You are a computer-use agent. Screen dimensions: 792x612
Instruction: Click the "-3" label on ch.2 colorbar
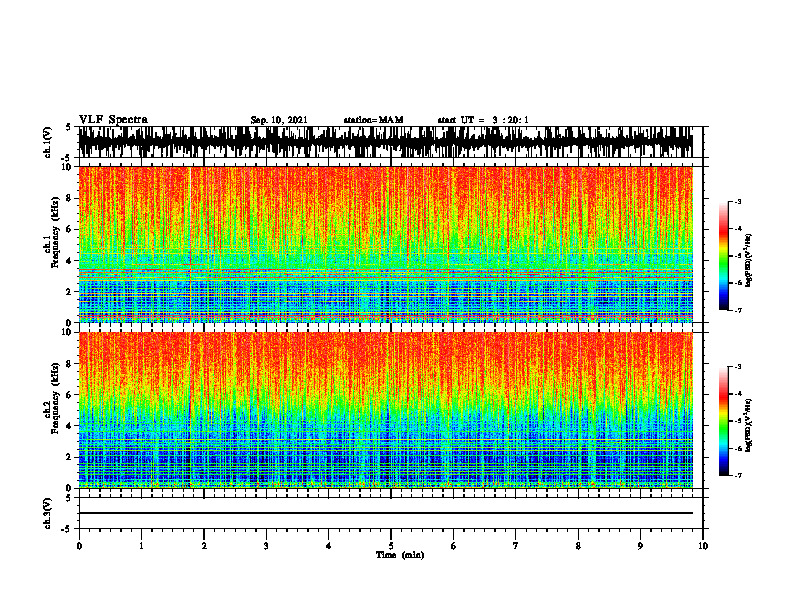738,367
